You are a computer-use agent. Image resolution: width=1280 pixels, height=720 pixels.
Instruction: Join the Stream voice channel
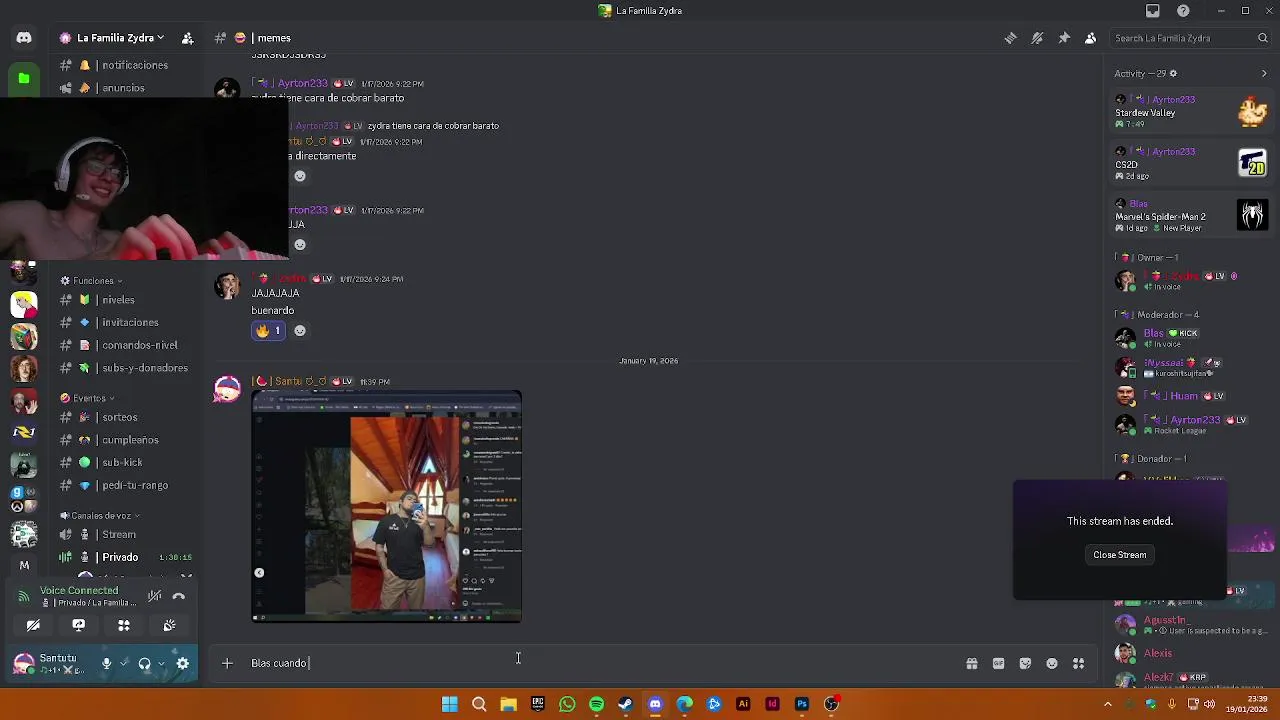click(x=125, y=535)
